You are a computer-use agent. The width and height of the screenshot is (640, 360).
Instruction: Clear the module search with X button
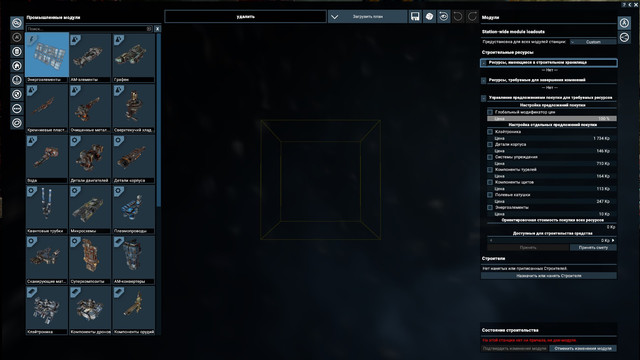158,29
